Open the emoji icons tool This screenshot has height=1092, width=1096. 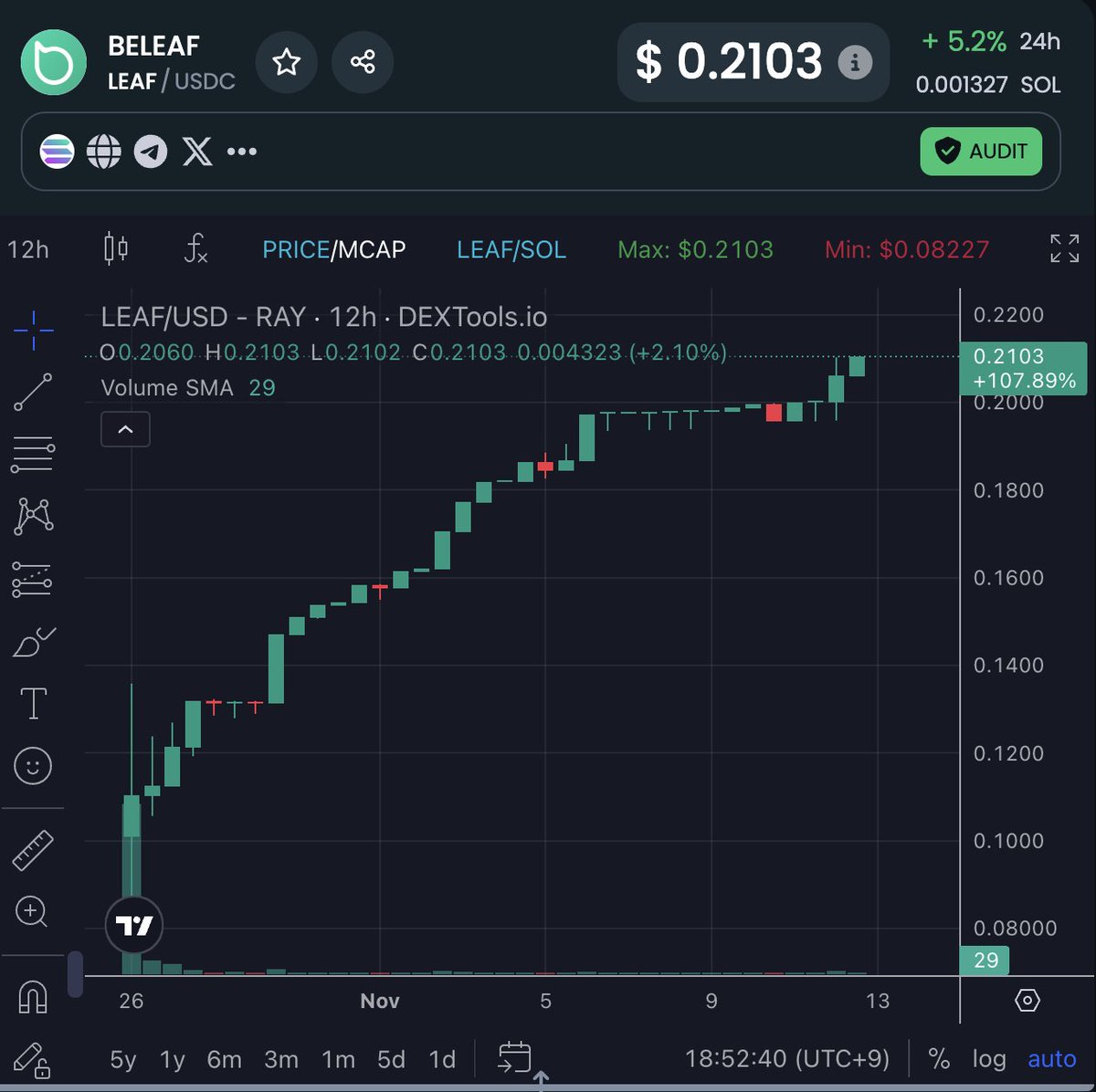coord(33,766)
